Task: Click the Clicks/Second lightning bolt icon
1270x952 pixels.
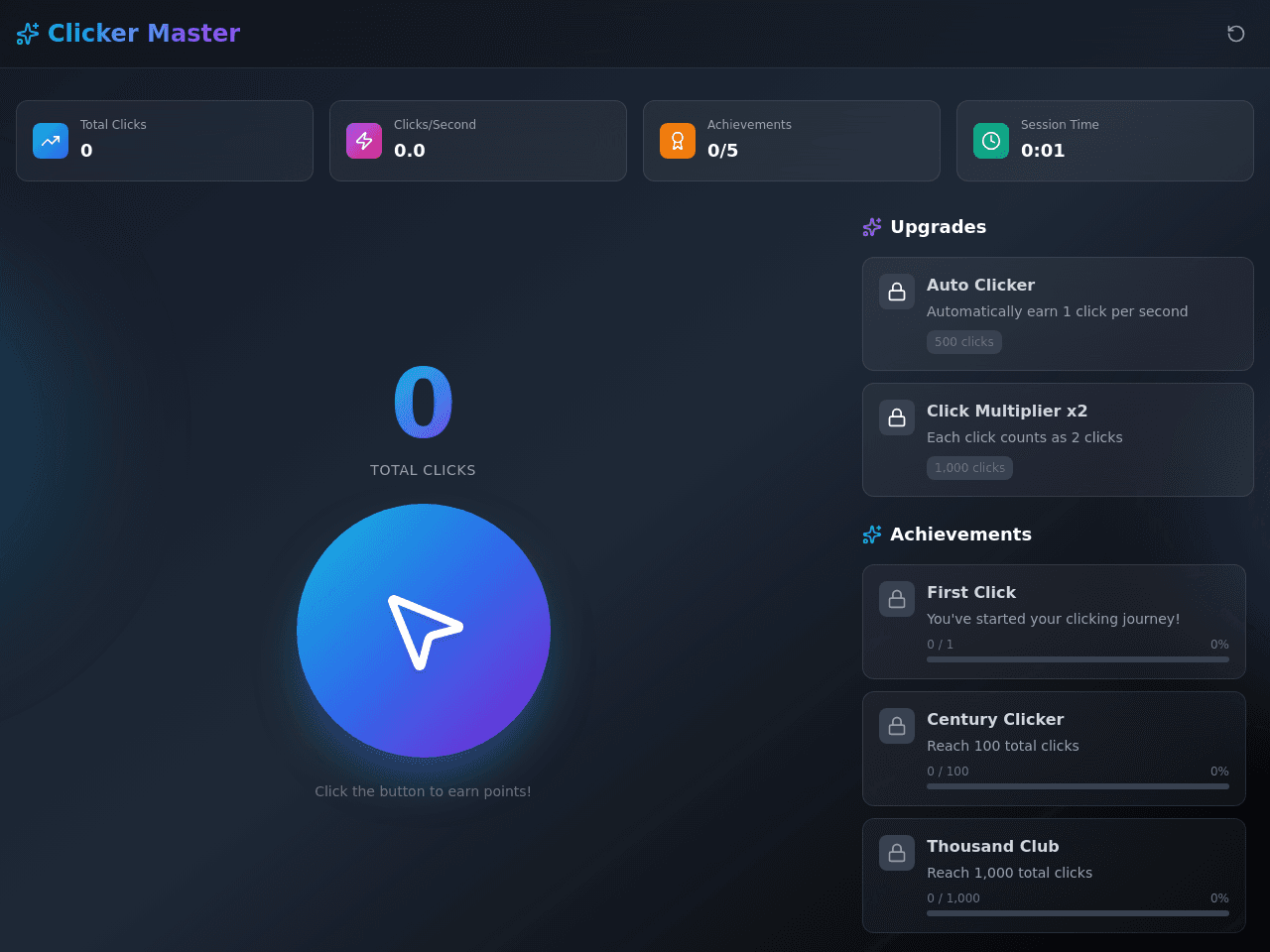Action: tap(364, 141)
